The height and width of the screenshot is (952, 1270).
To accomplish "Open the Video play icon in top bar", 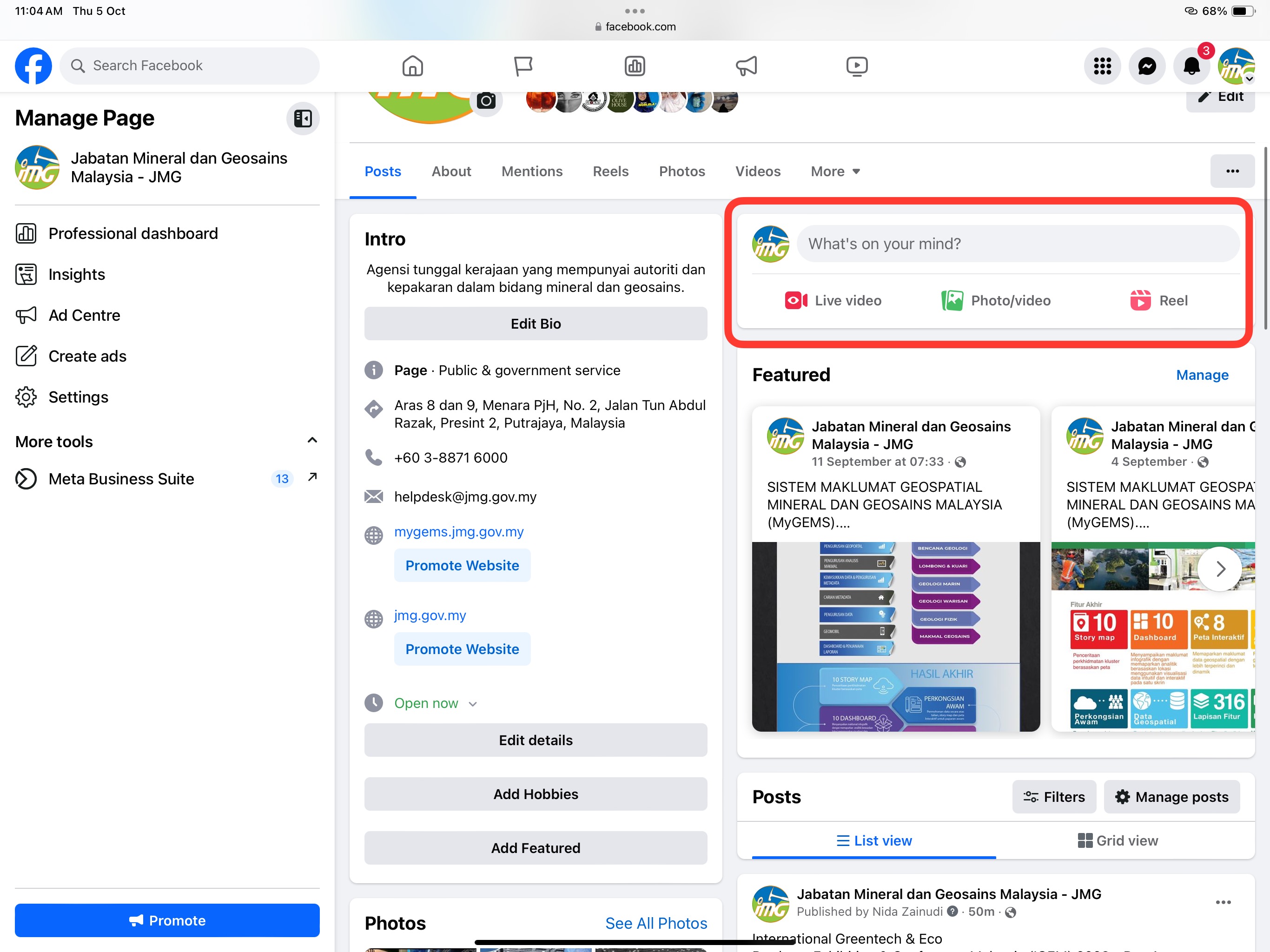I will pyautogui.click(x=857, y=66).
